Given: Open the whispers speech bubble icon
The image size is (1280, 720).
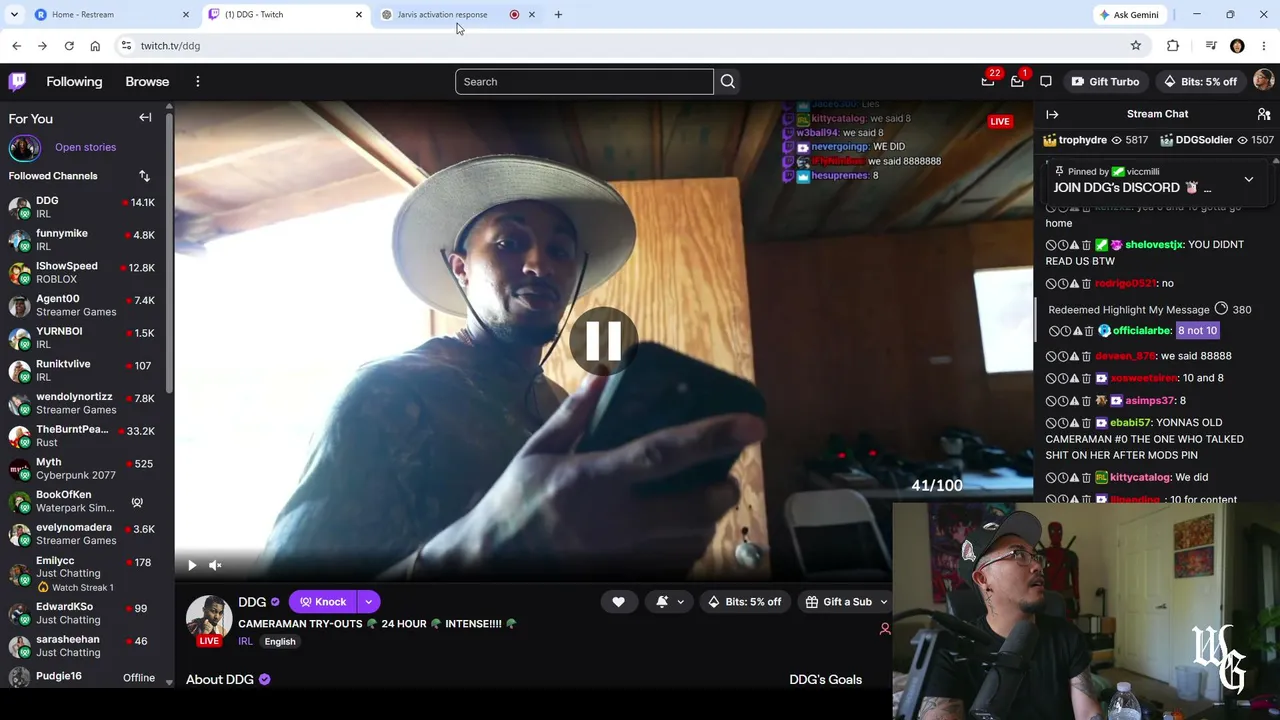Looking at the screenshot, I should point(1046,82).
